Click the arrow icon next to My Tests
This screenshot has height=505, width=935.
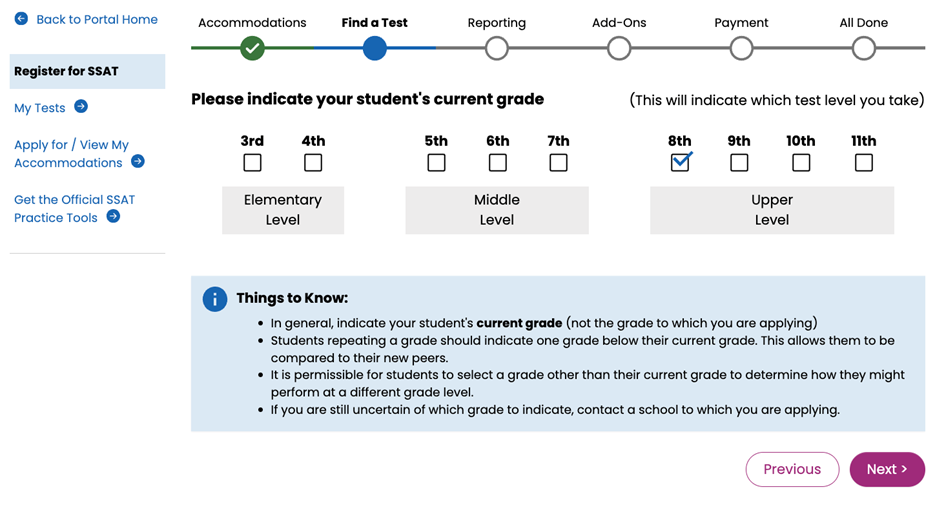tap(81, 107)
